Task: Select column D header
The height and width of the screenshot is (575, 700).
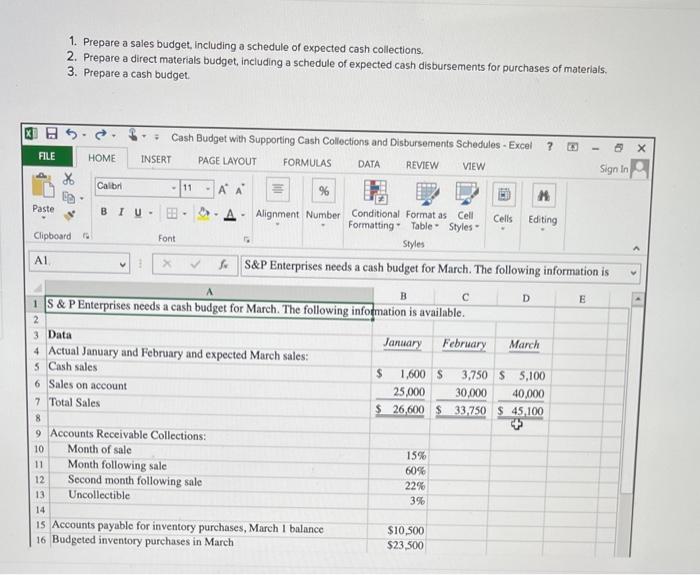Action: click(525, 298)
